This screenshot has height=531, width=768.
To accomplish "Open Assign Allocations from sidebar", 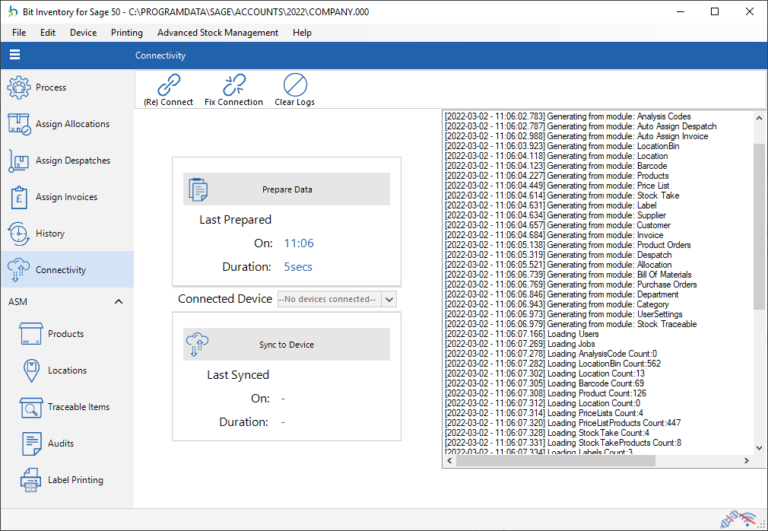I will tap(72, 124).
